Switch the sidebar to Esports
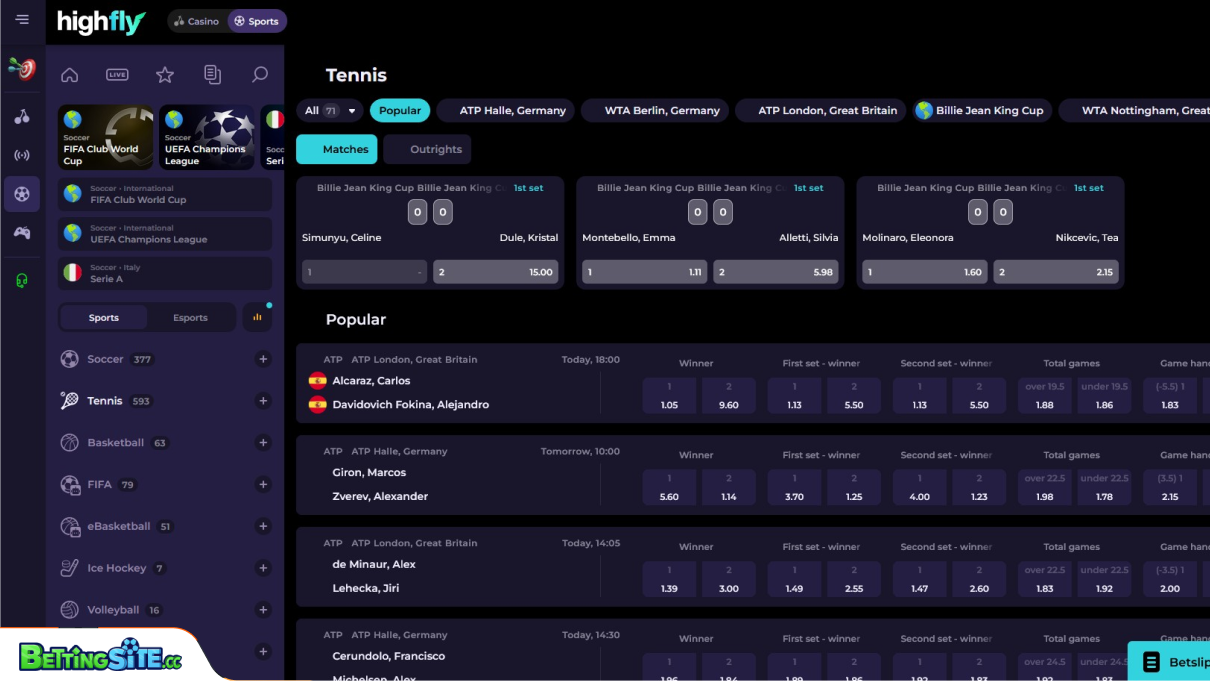The height and width of the screenshot is (681, 1210). 190,317
